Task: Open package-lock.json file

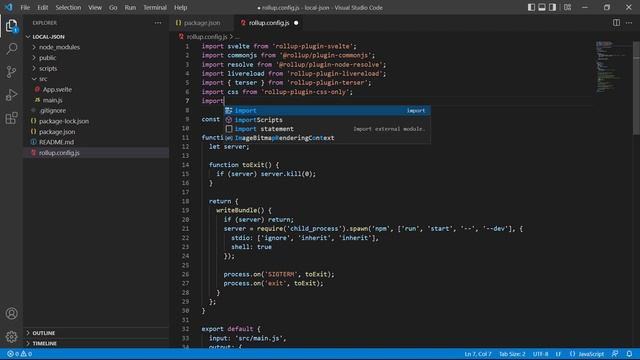Action: point(96,121)
